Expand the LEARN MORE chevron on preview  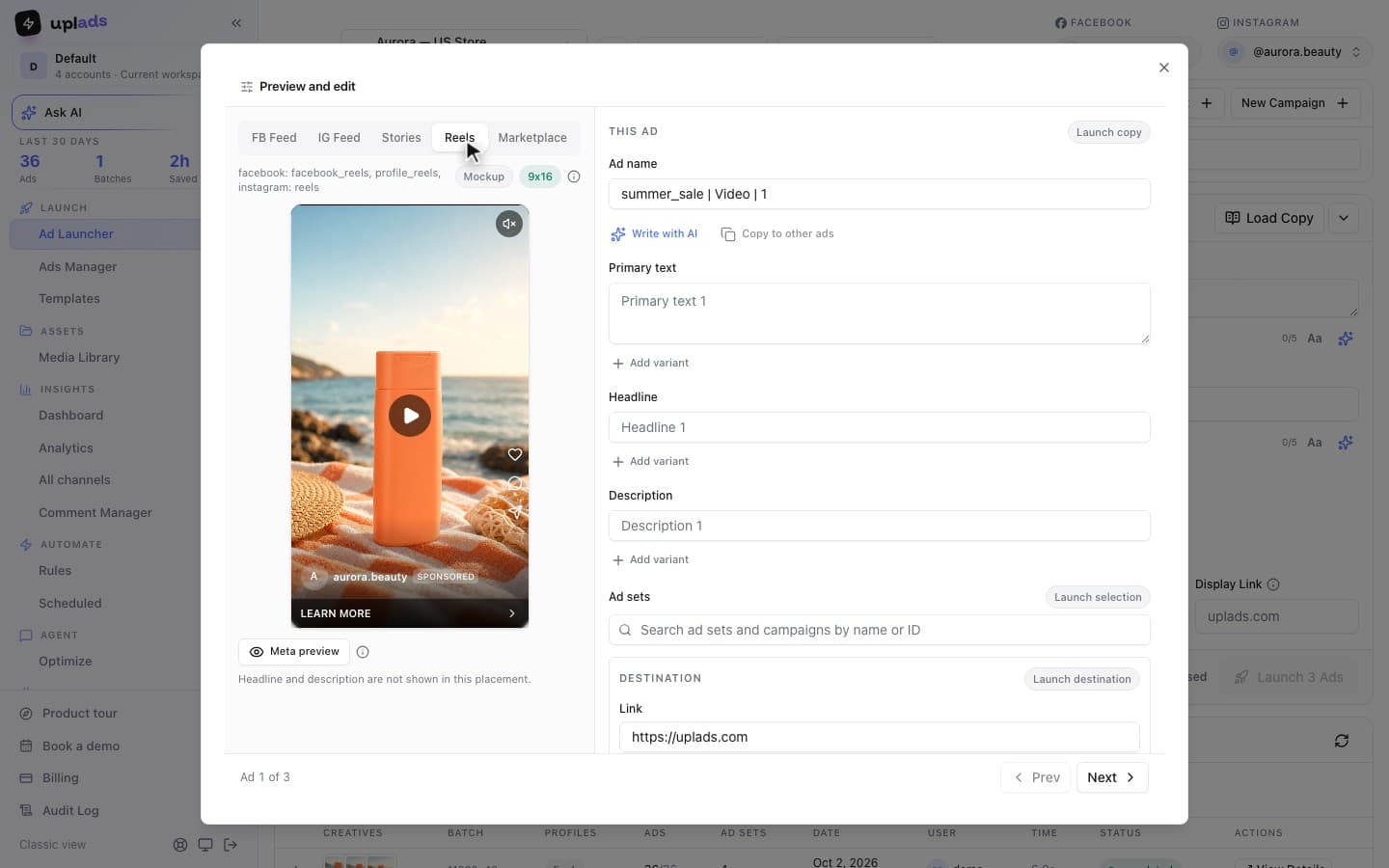point(512,613)
